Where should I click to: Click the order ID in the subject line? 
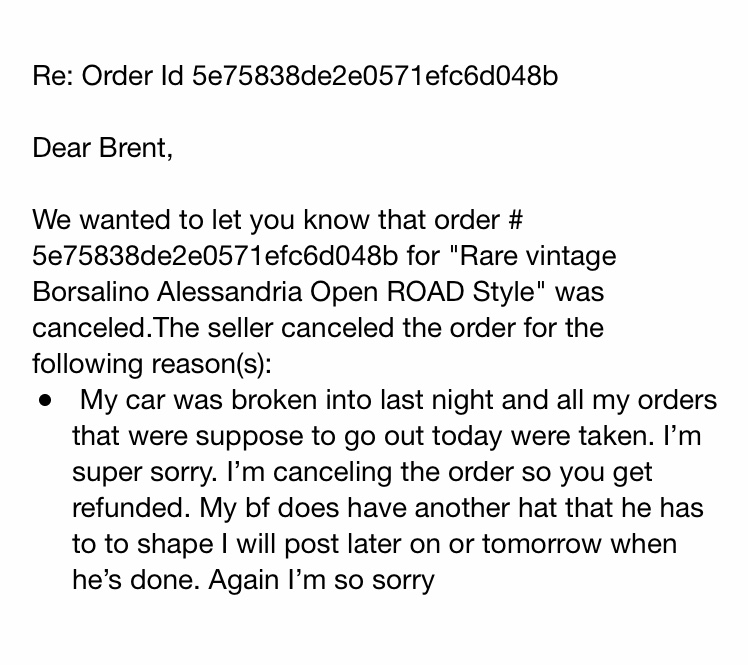click(374, 76)
